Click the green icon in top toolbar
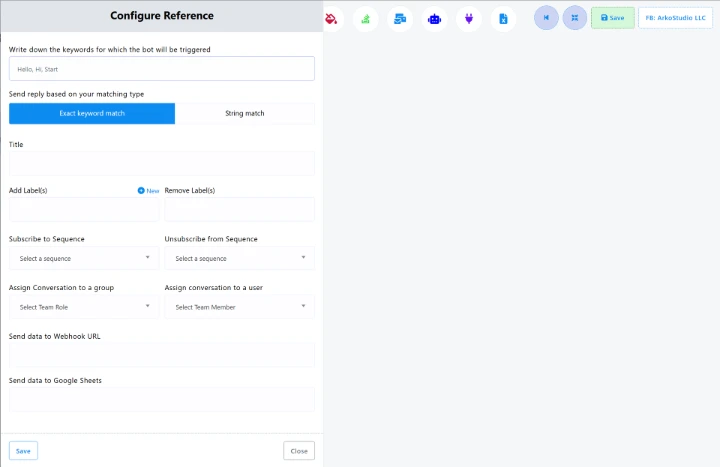The width and height of the screenshot is (720, 467). coord(366,18)
